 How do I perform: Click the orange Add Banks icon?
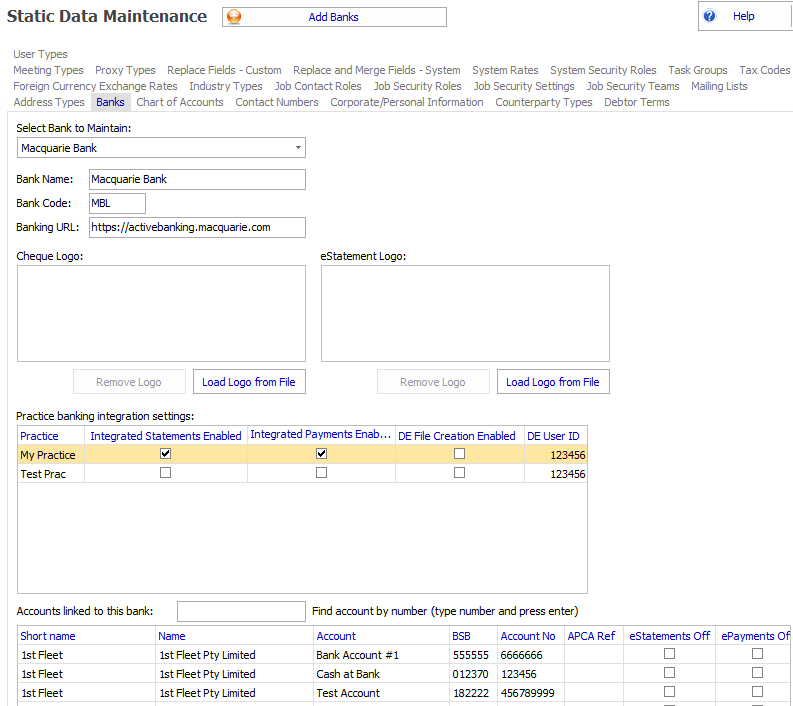pyautogui.click(x=234, y=17)
